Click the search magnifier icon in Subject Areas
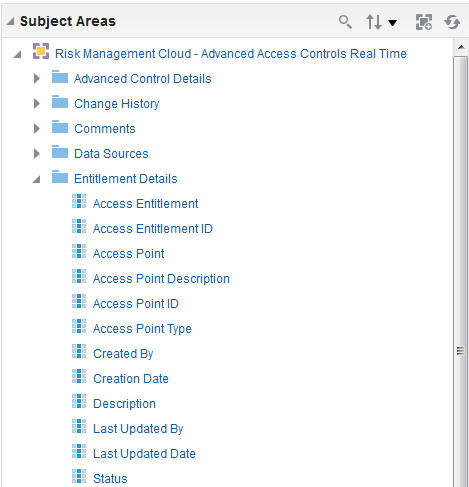Viewport: 469px width, 487px height. 345,22
